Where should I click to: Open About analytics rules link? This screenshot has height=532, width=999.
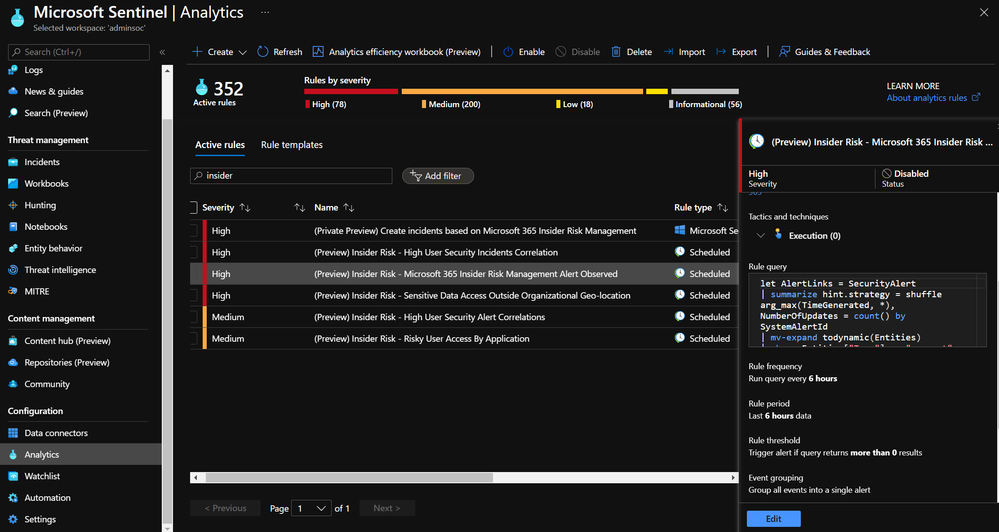933,97
